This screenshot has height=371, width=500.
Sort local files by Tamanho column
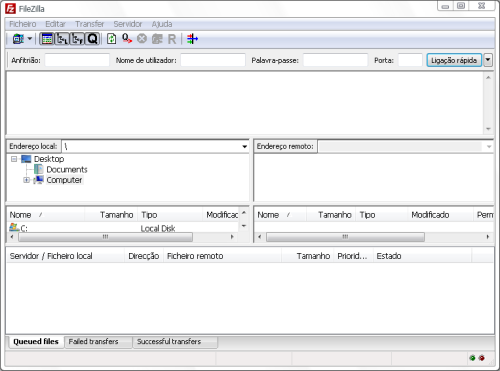(x=111, y=215)
